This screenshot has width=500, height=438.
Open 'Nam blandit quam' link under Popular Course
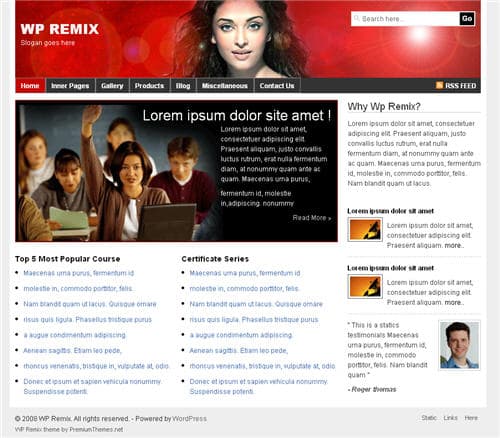click(90, 304)
